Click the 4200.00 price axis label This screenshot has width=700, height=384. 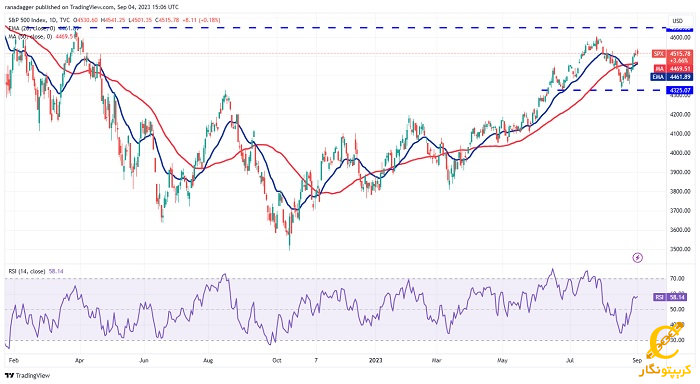point(680,114)
